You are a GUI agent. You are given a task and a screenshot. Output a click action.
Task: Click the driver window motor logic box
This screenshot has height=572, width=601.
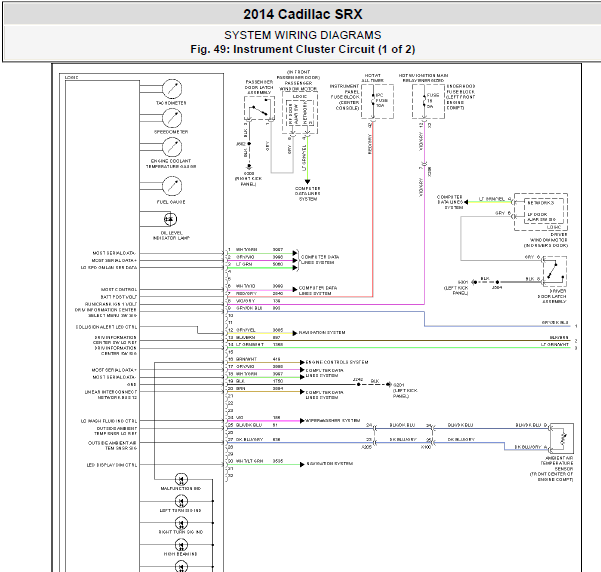point(541,212)
